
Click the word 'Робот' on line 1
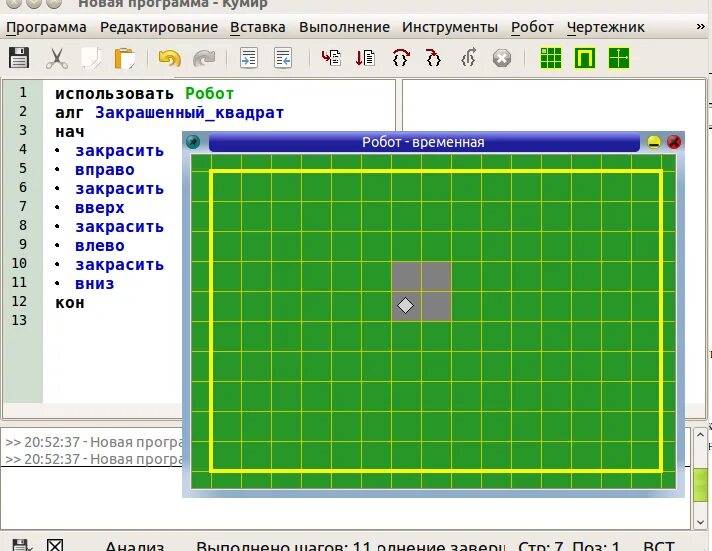click(x=209, y=94)
